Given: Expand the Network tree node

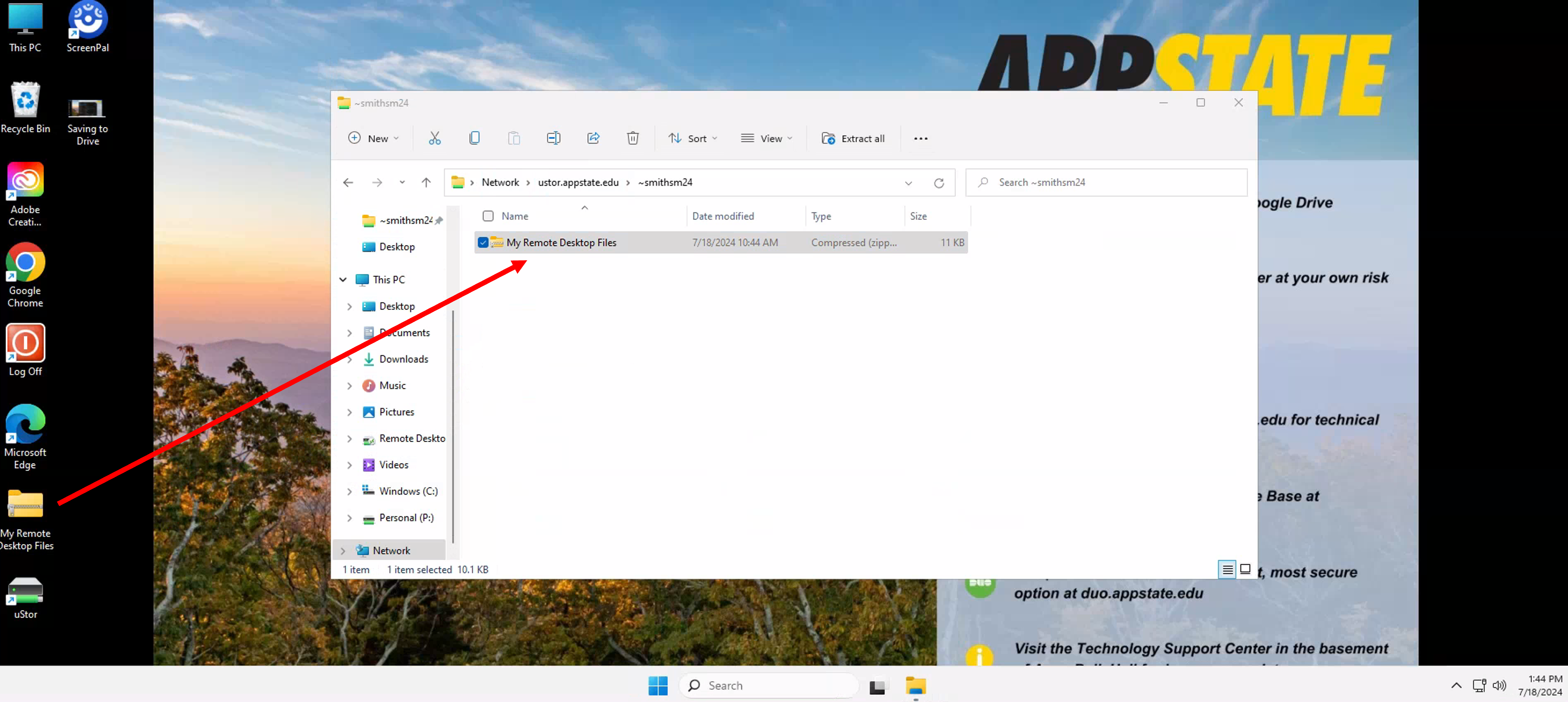Looking at the screenshot, I should coord(343,551).
